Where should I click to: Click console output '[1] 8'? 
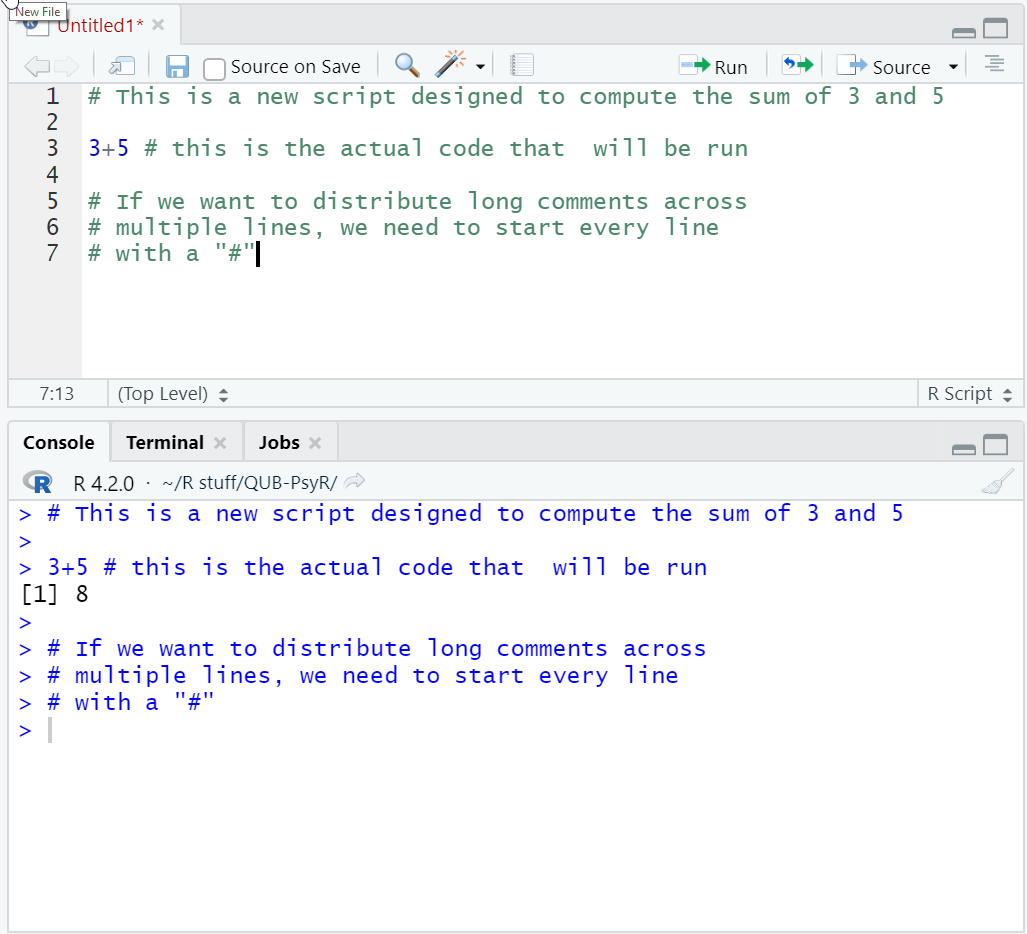(54, 595)
